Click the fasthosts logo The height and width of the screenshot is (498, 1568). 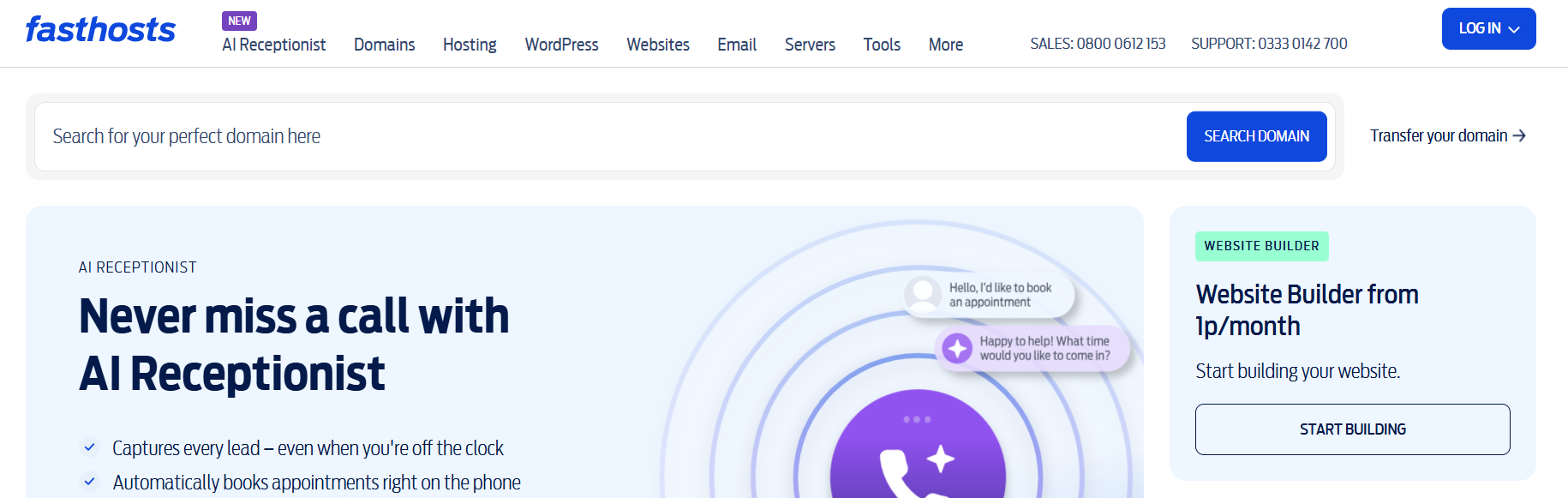100,30
